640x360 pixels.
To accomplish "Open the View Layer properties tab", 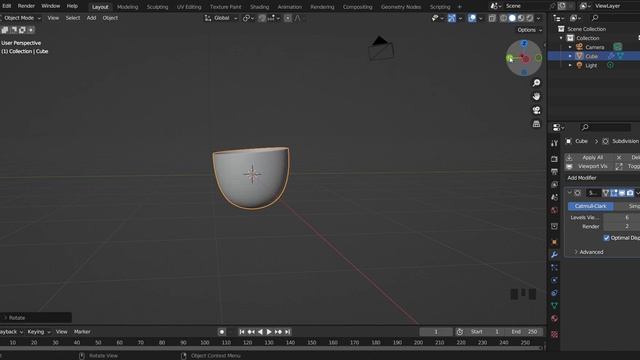I will 554,184.
